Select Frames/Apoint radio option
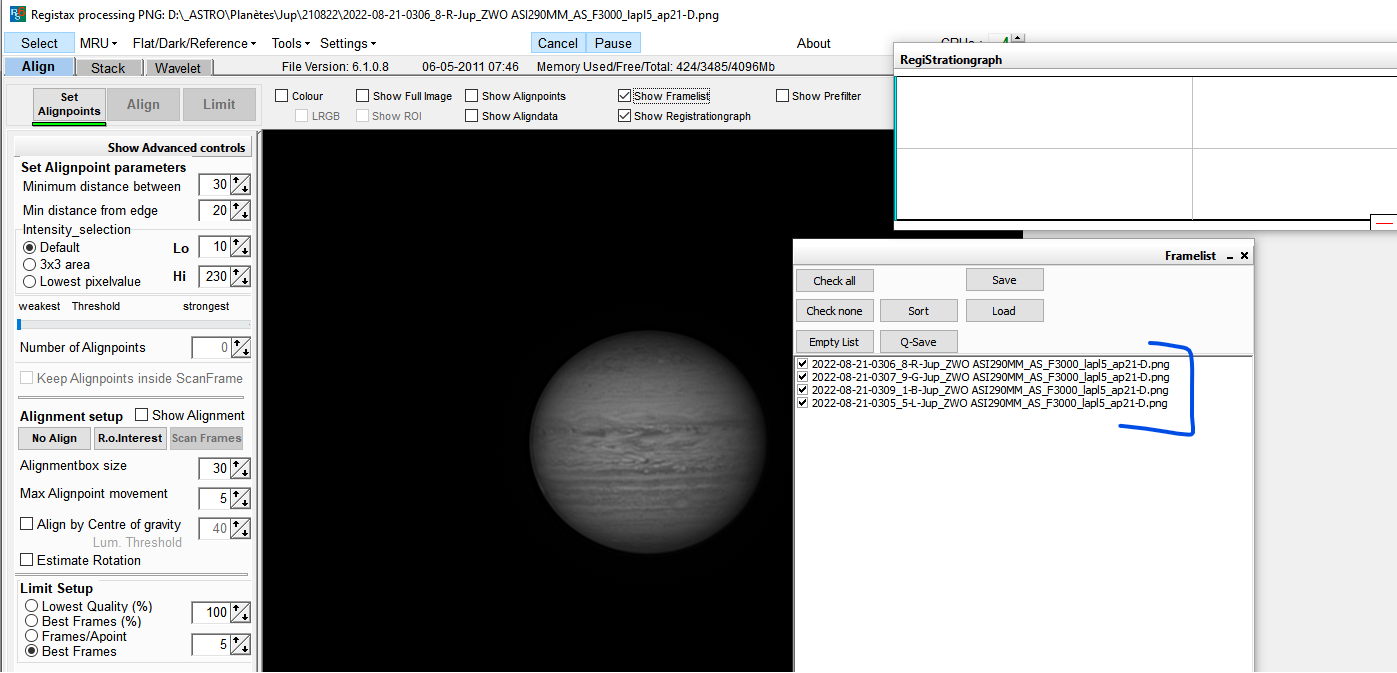1397x673 pixels. [x=32, y=636]
